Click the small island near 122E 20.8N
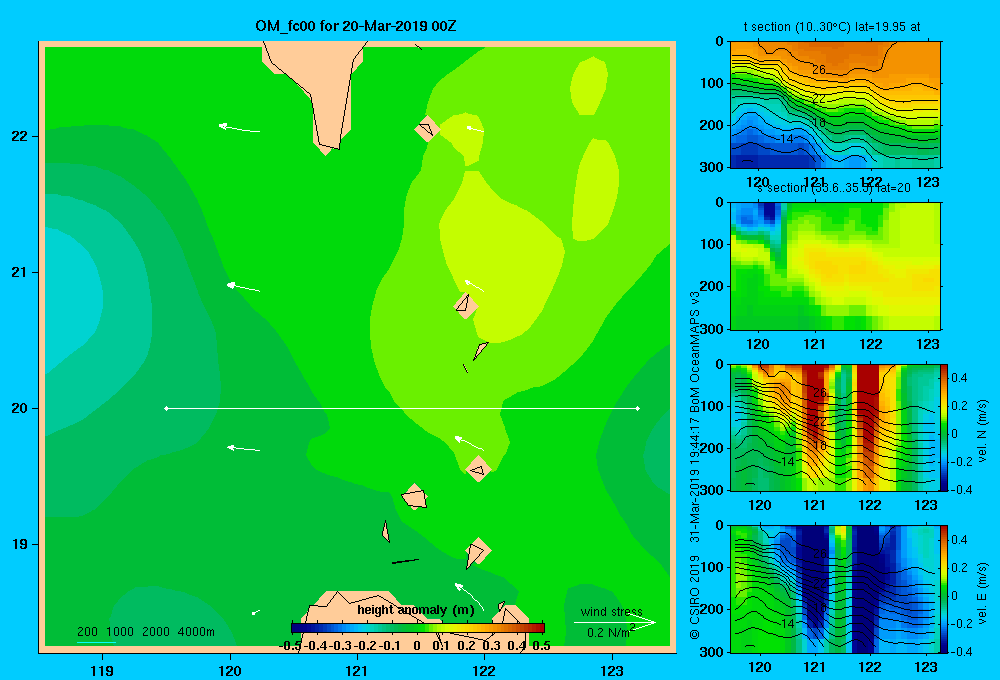 tap(465, 305)
